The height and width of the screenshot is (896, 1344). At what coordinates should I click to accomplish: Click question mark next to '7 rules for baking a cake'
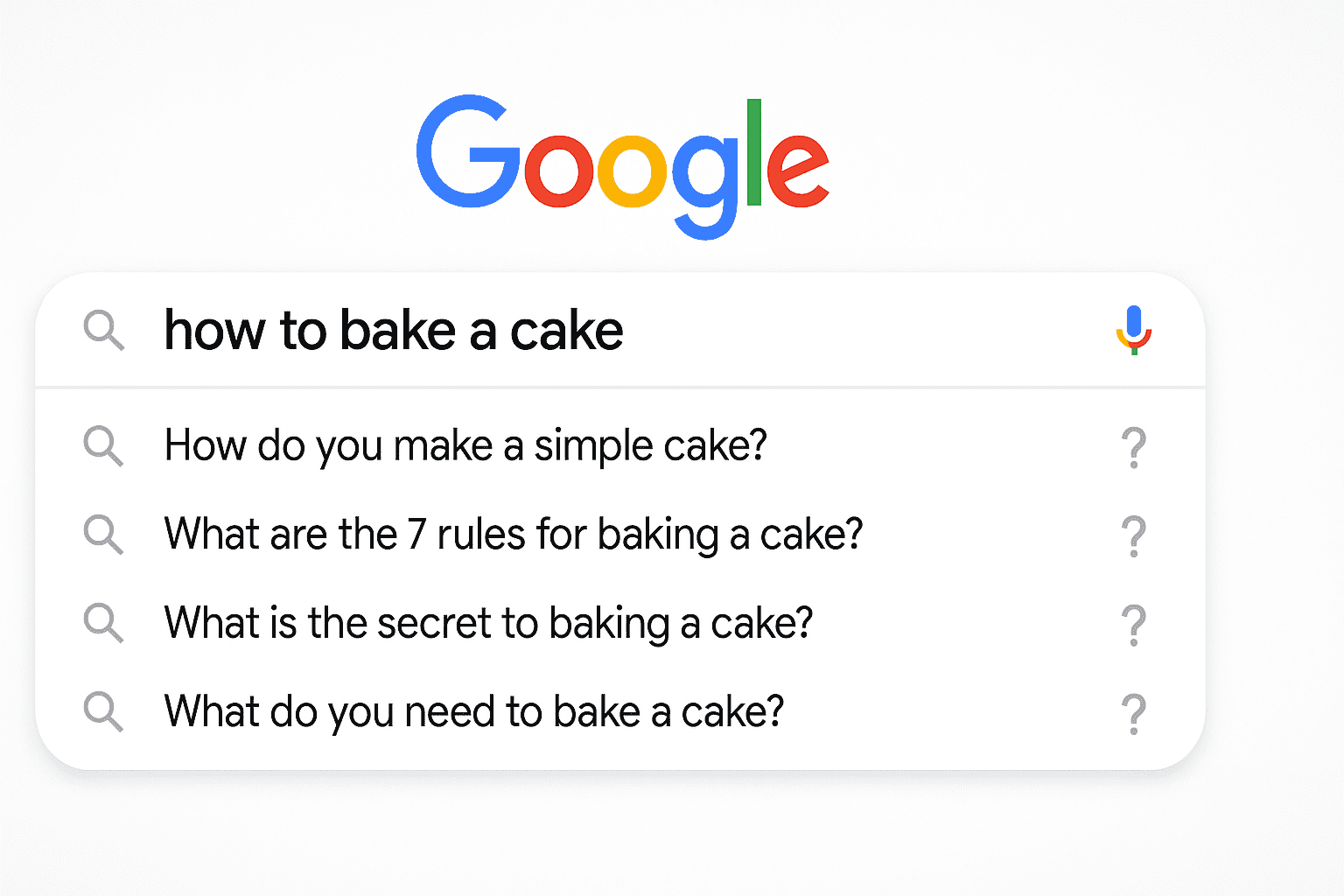(x=1134, y=536)
